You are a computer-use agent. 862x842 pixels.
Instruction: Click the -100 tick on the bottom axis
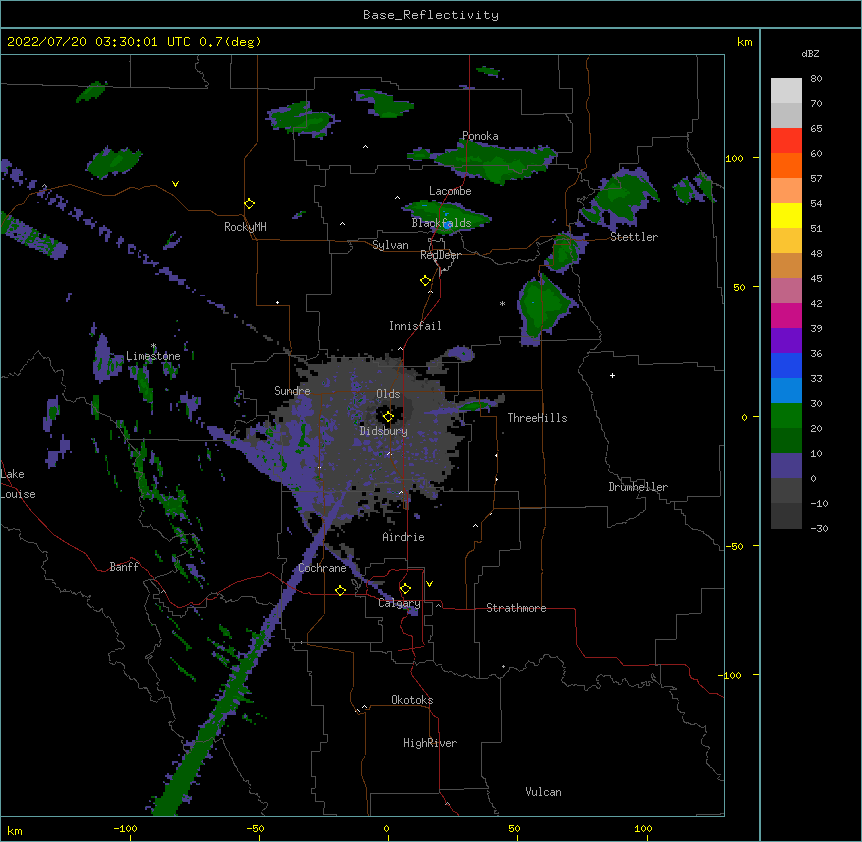pos(125,828)
